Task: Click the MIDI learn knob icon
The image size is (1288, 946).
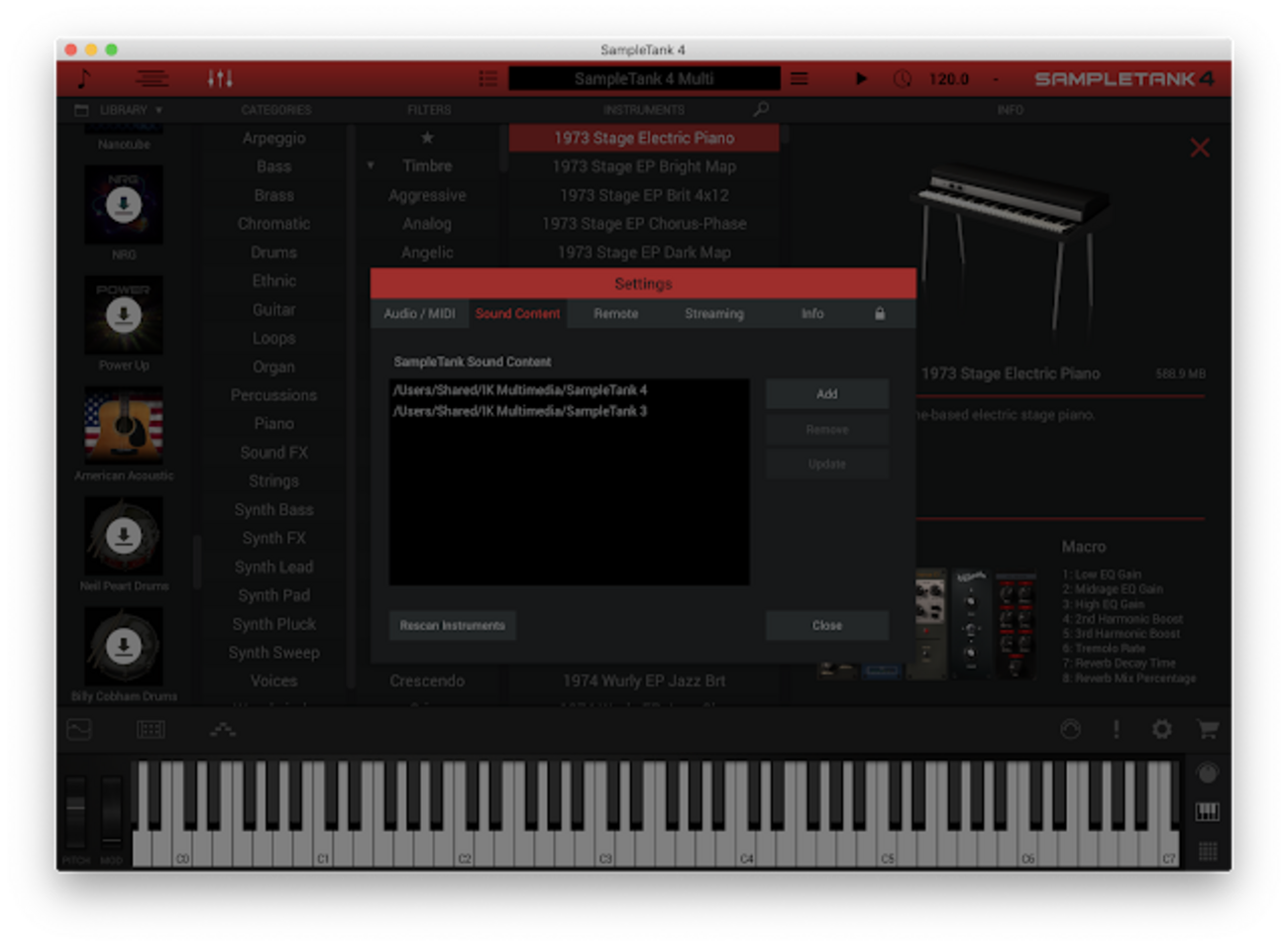Action: (x=1070, y=730)
